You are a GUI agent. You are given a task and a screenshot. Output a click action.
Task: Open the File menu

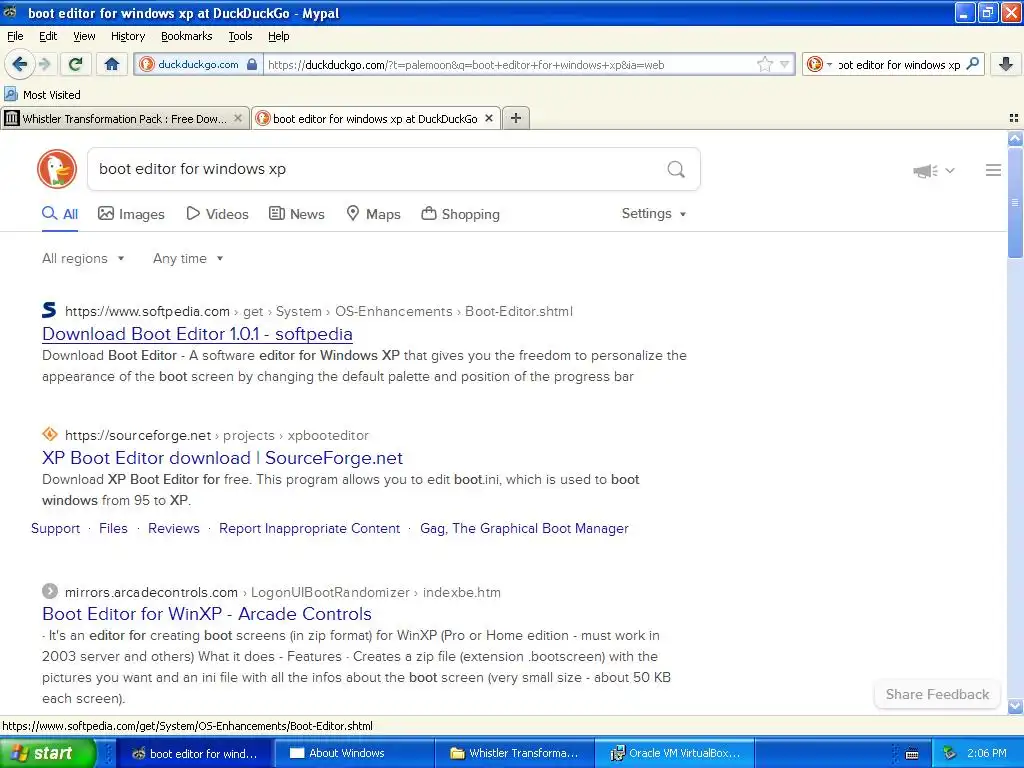pos(15,36)
